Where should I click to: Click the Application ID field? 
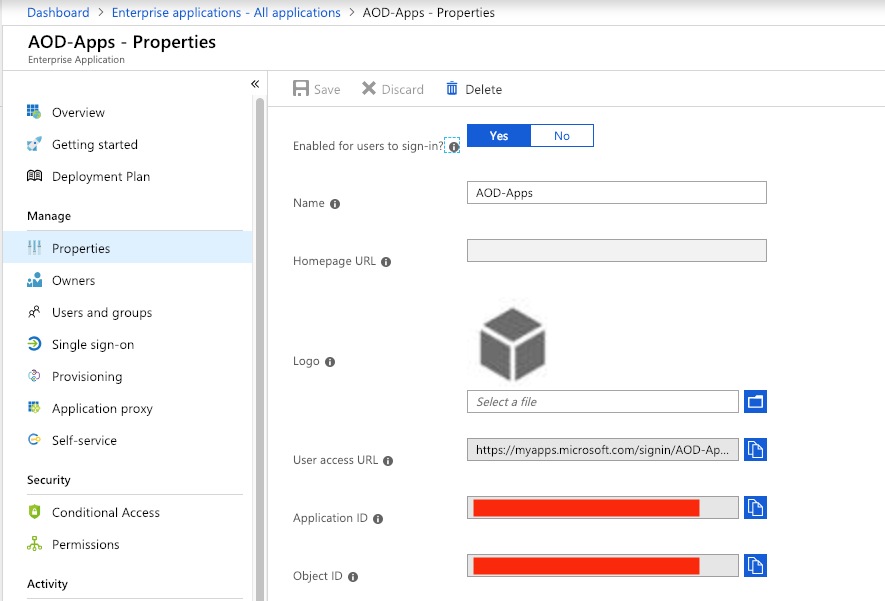pyautogui.click(x=603, y=507)
